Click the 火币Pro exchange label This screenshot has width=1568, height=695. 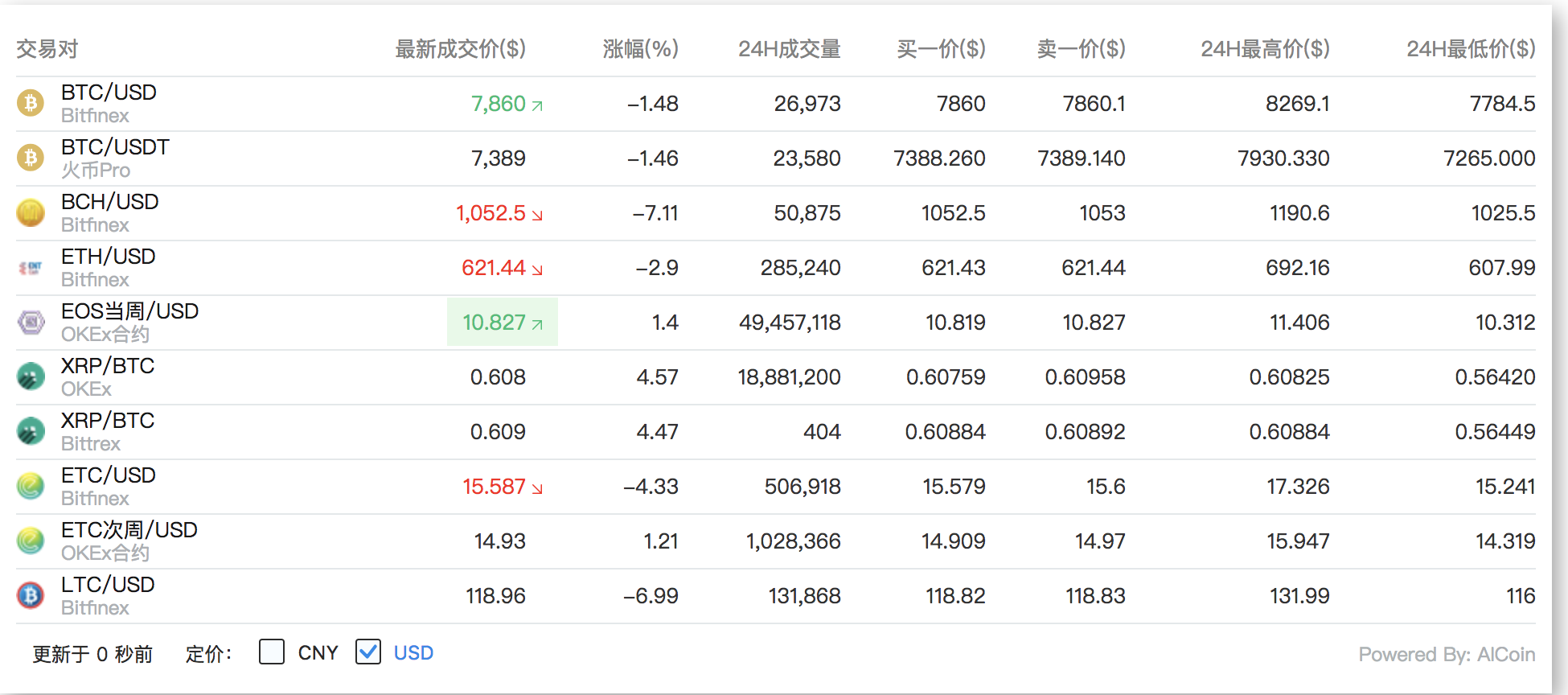(x=96, y=171)
